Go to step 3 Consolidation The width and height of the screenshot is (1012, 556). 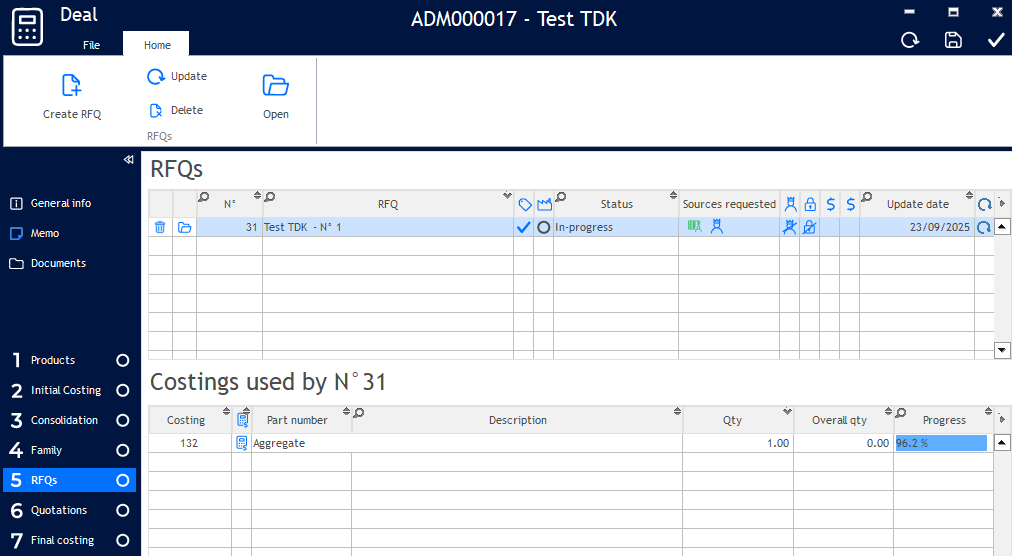pos(65,420)
